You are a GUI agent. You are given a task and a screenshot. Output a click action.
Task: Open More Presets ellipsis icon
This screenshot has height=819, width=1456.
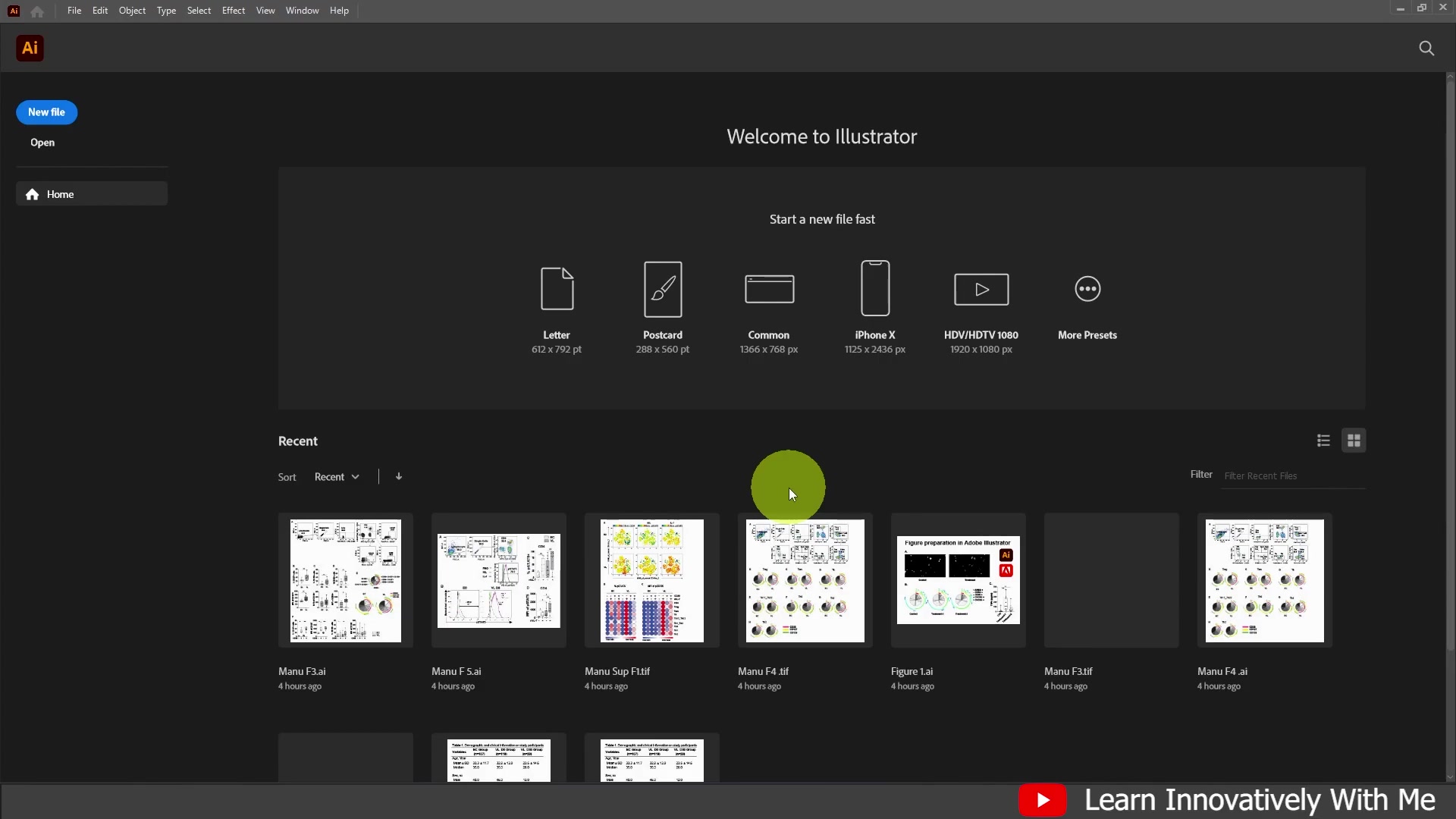tap(1087, 289)
